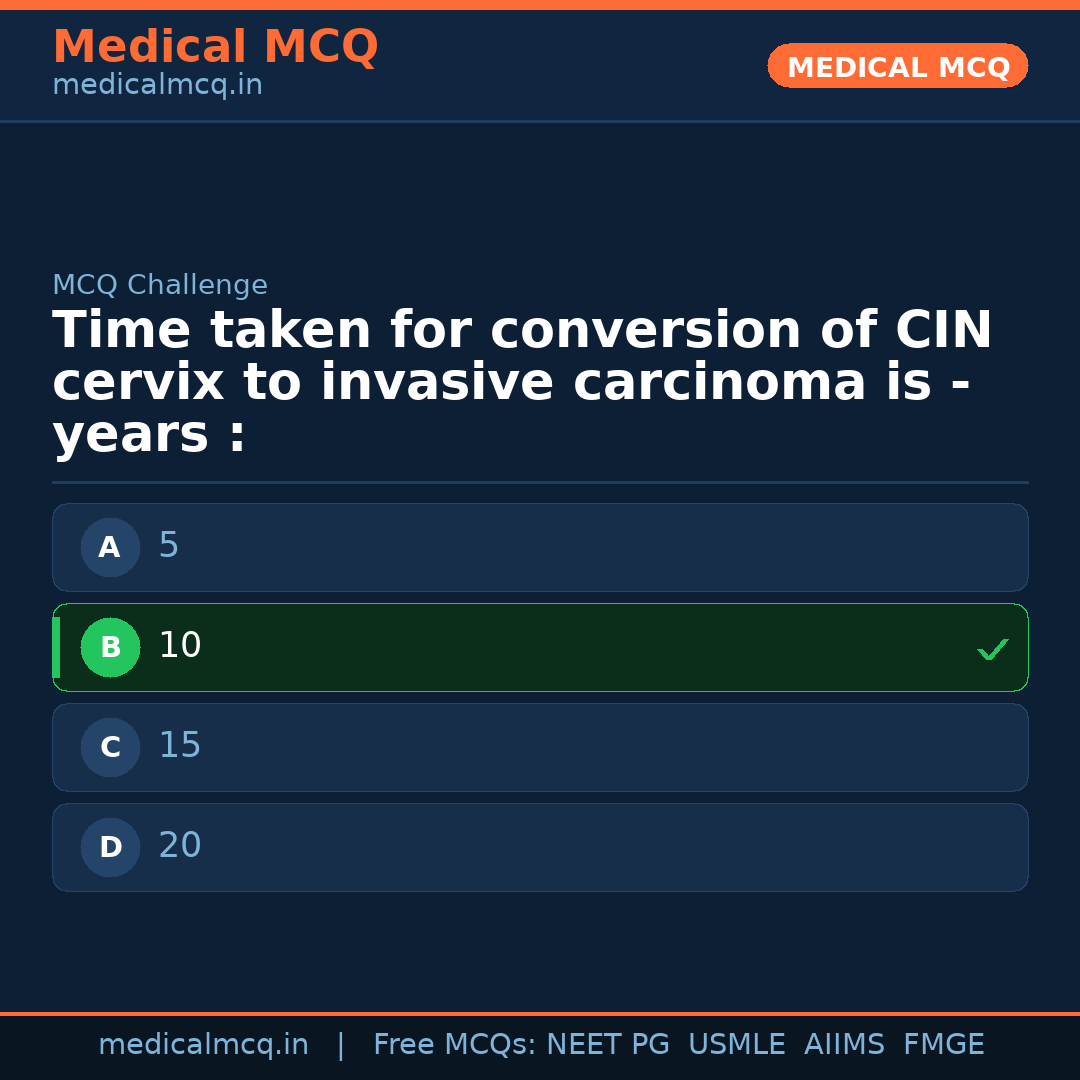This screenshot has height=1080, width=1080.
Task: Select answer option 5
Action: point(540,547)
